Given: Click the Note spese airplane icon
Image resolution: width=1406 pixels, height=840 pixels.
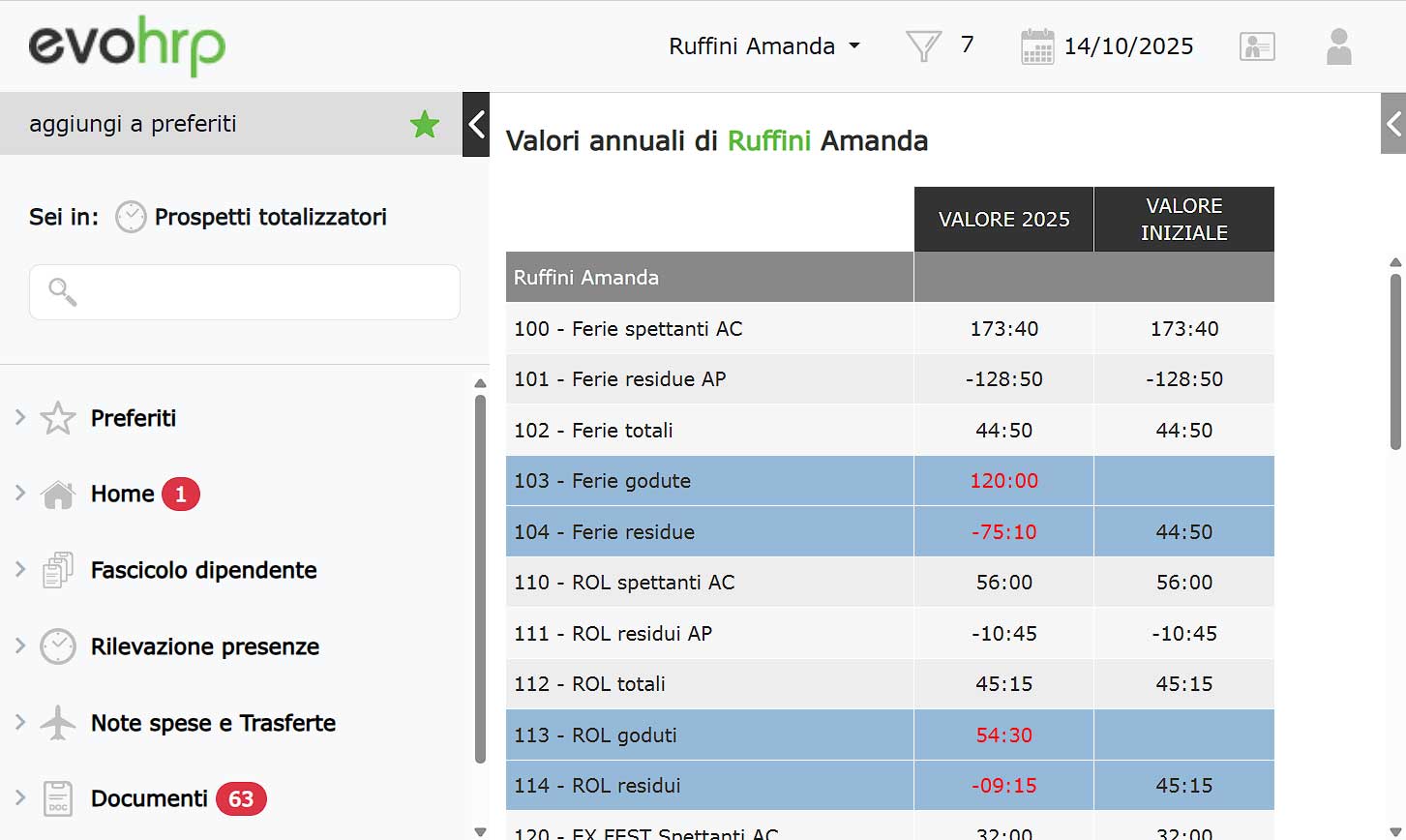Looking at the screenshot, I should click(x=58, y=723).
